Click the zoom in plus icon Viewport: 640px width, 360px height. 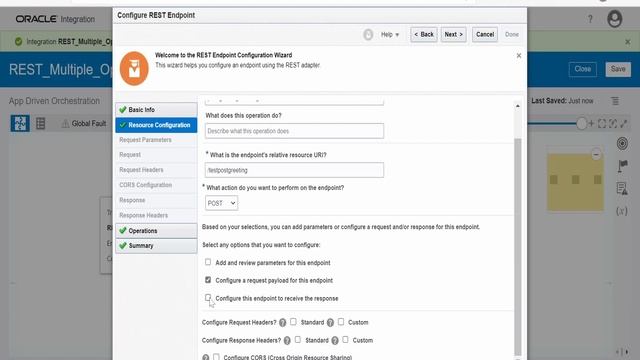point(591,123)
